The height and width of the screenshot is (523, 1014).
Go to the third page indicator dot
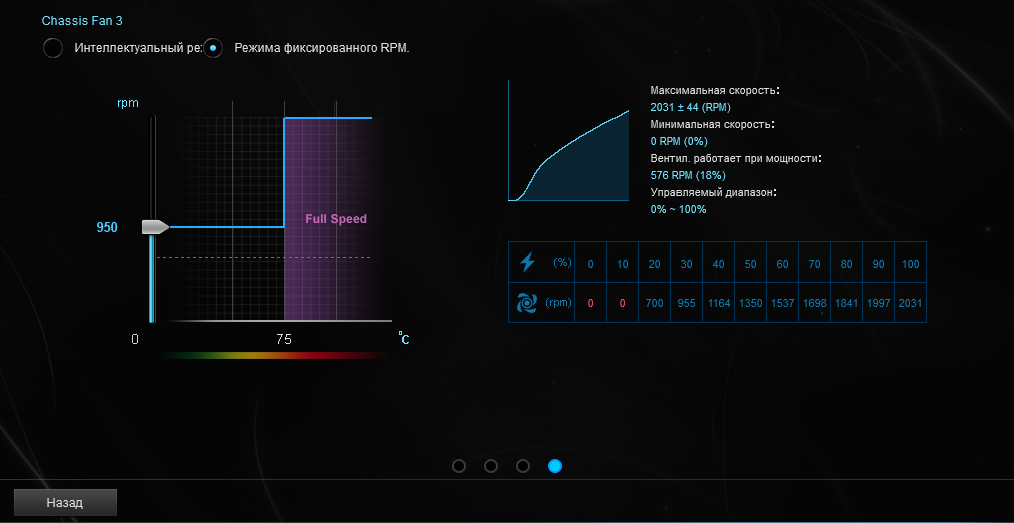coord(523,466)
